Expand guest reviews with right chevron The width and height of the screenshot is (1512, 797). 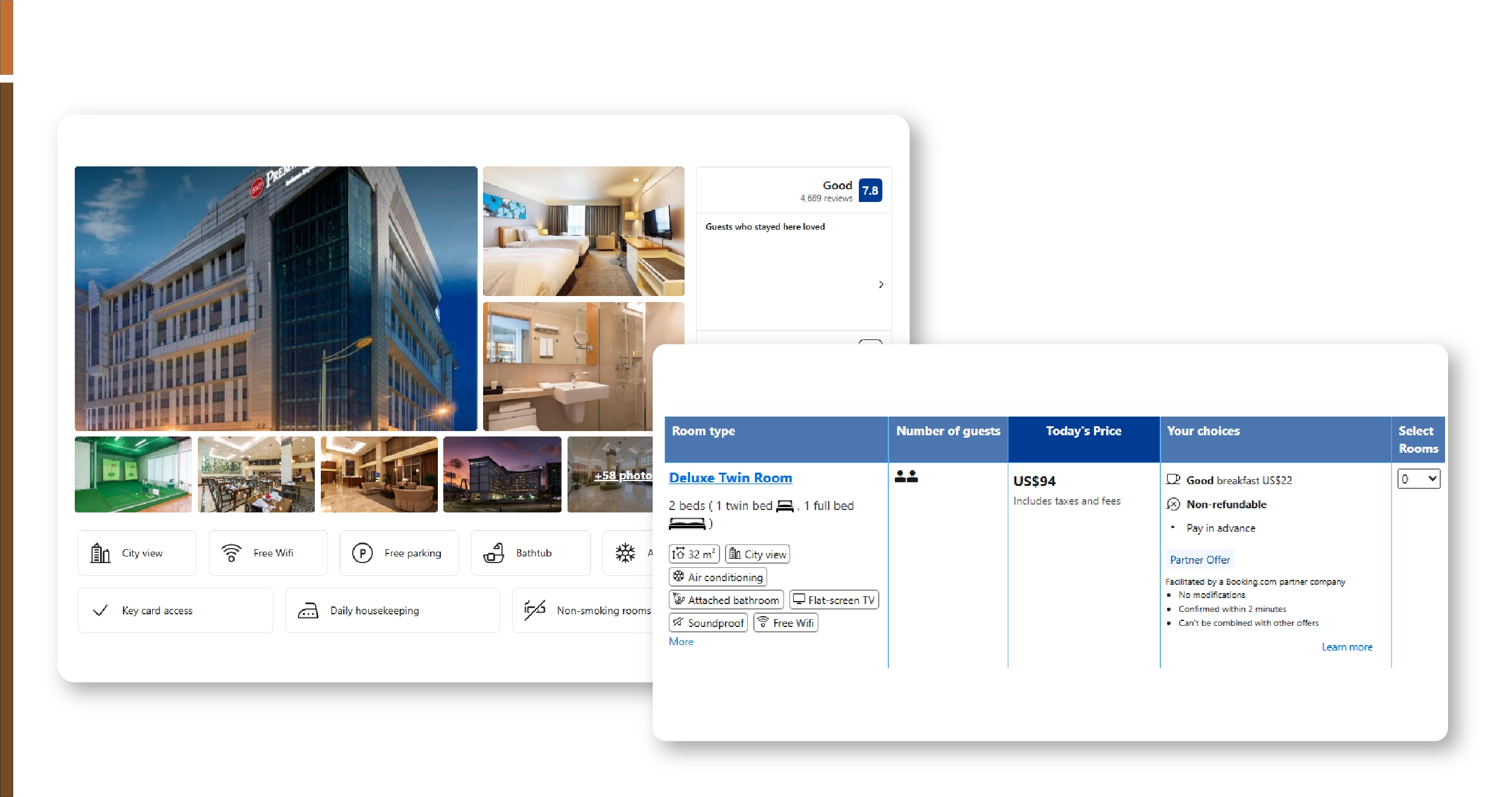pyautogui.click(x=881, y=285)
